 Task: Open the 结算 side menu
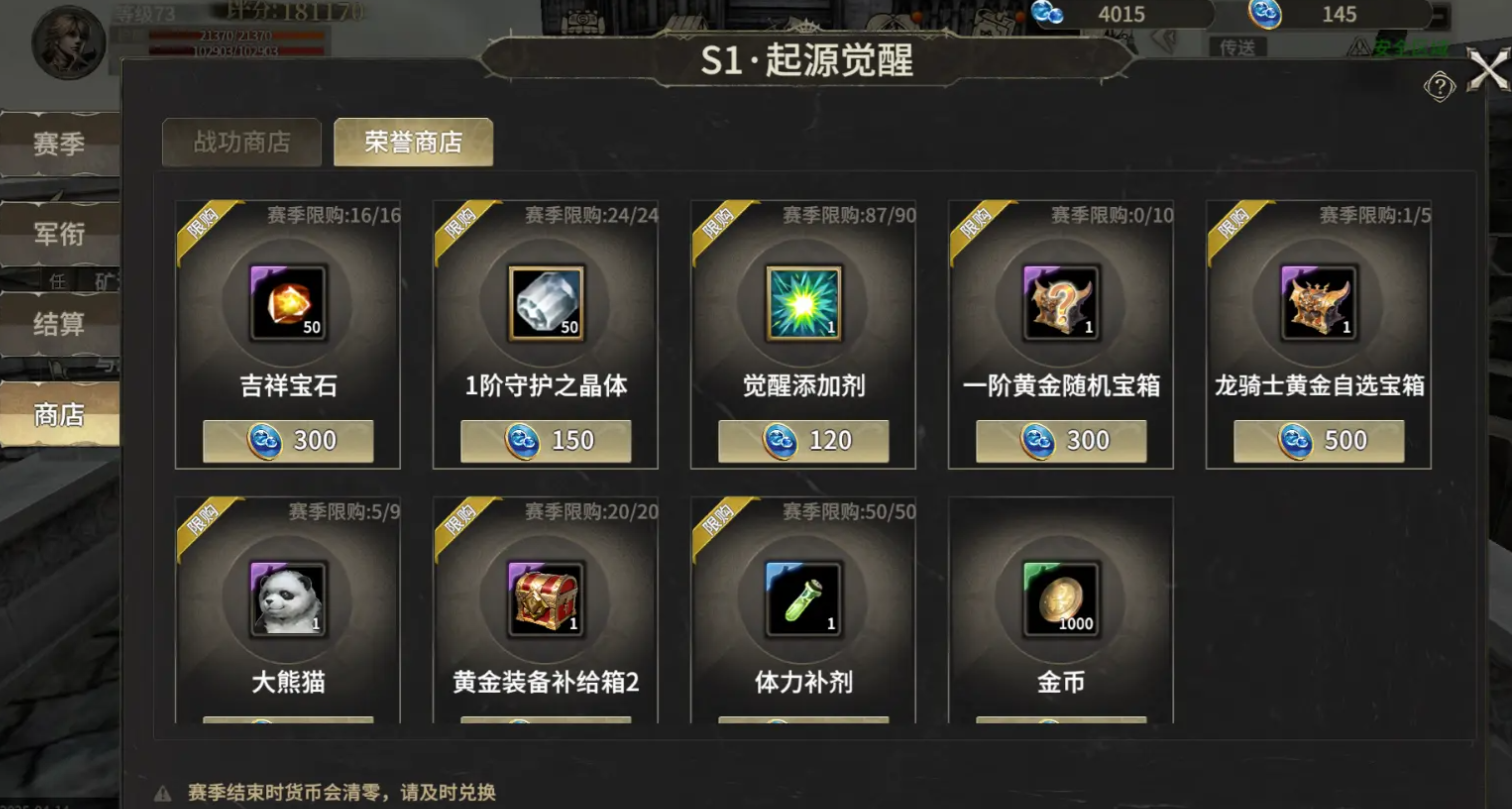pyautogui.click(x=59, y=325)
